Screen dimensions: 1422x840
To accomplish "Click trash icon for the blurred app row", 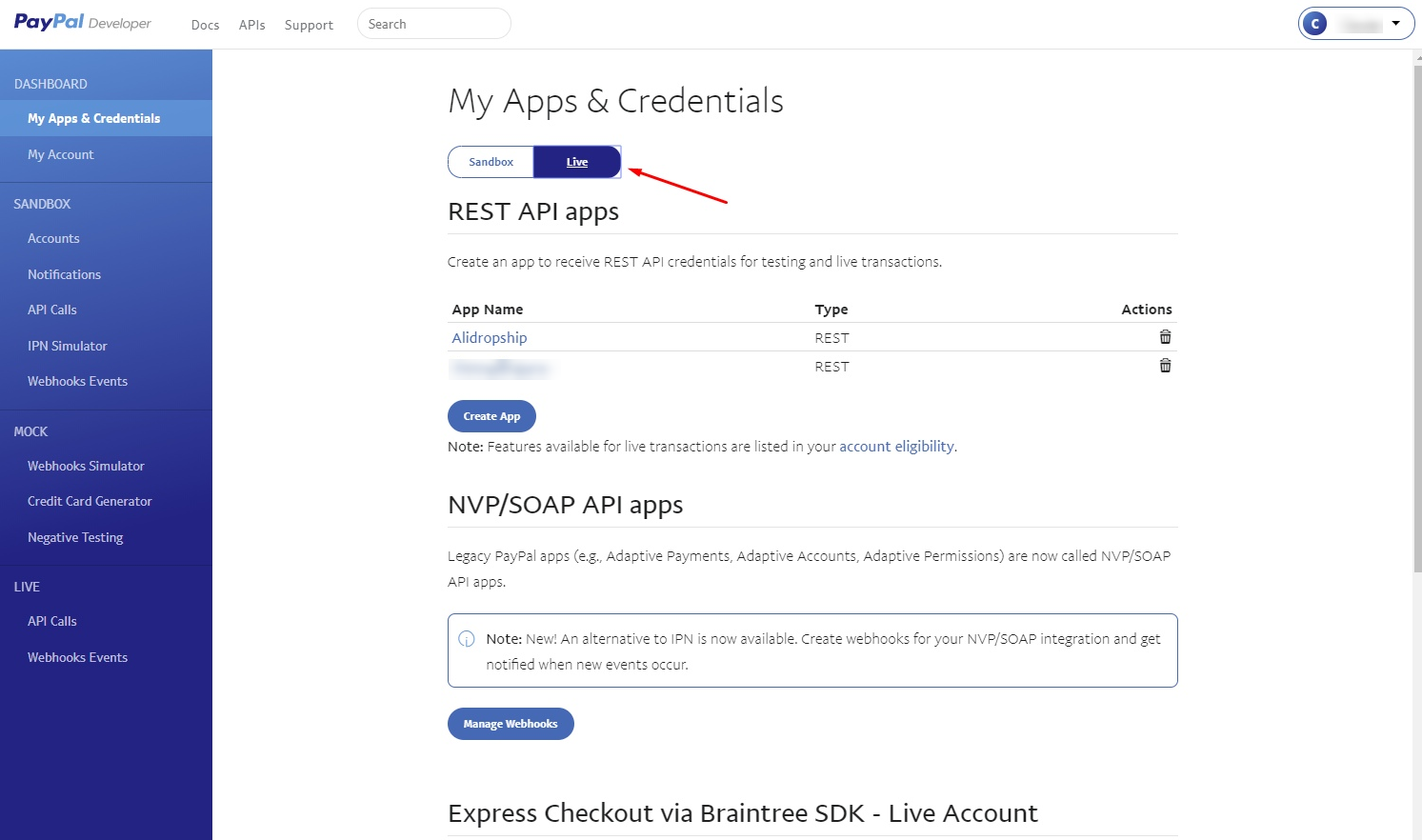I will click(1165, 366).
